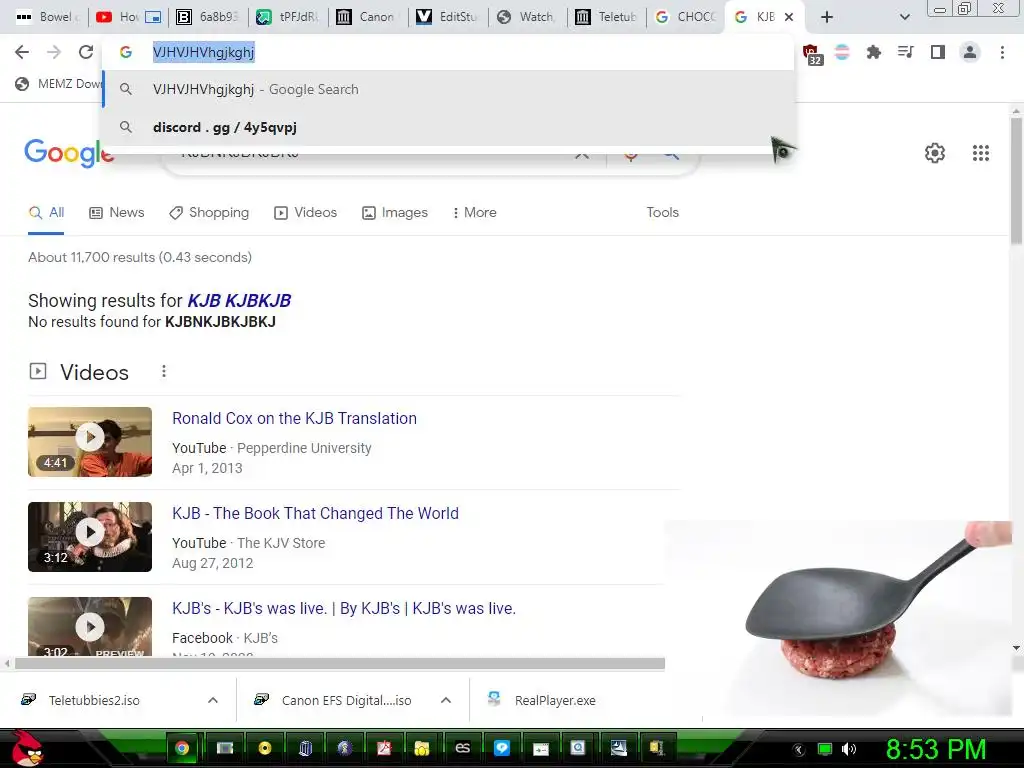
Task: Open Chrome's three-dot main menu
Action: (x=1002, y=52)
